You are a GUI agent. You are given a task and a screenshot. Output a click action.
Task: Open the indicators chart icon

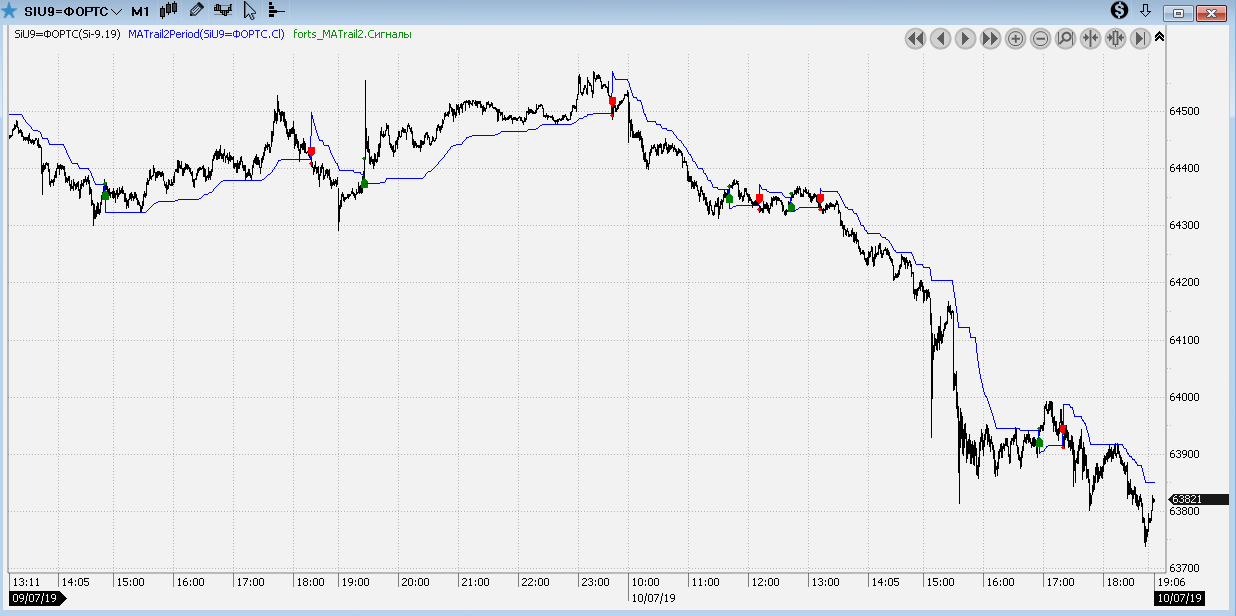pos(224,11)
